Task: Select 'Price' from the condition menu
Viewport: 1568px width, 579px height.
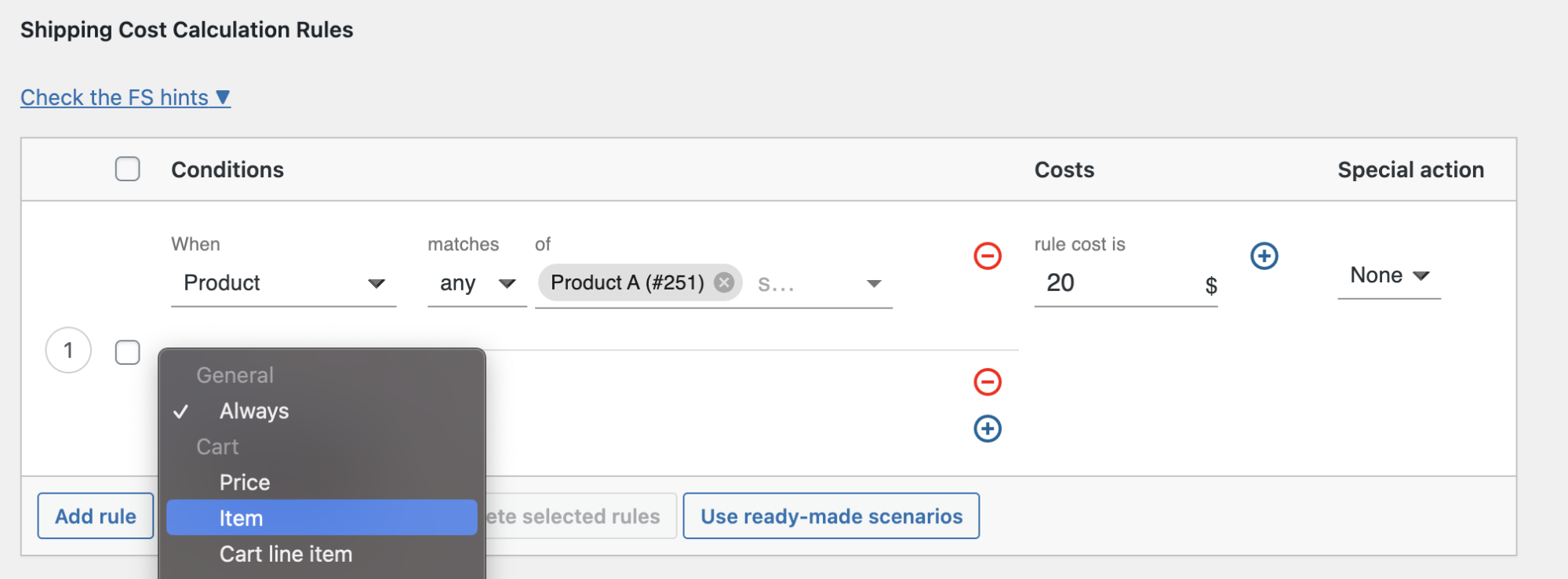Action: [244, 482]
